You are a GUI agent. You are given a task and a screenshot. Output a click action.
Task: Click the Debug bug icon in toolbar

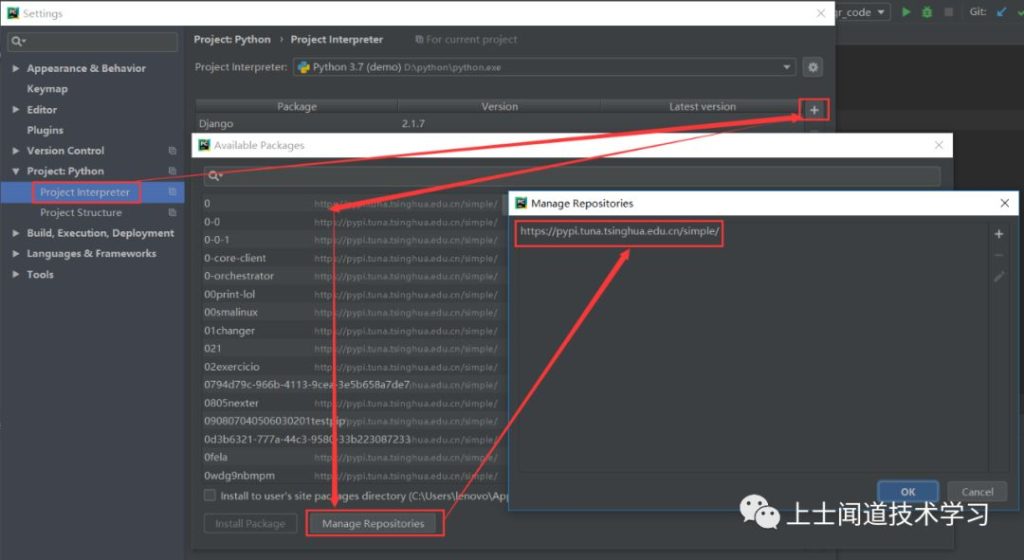click(927, 12)
